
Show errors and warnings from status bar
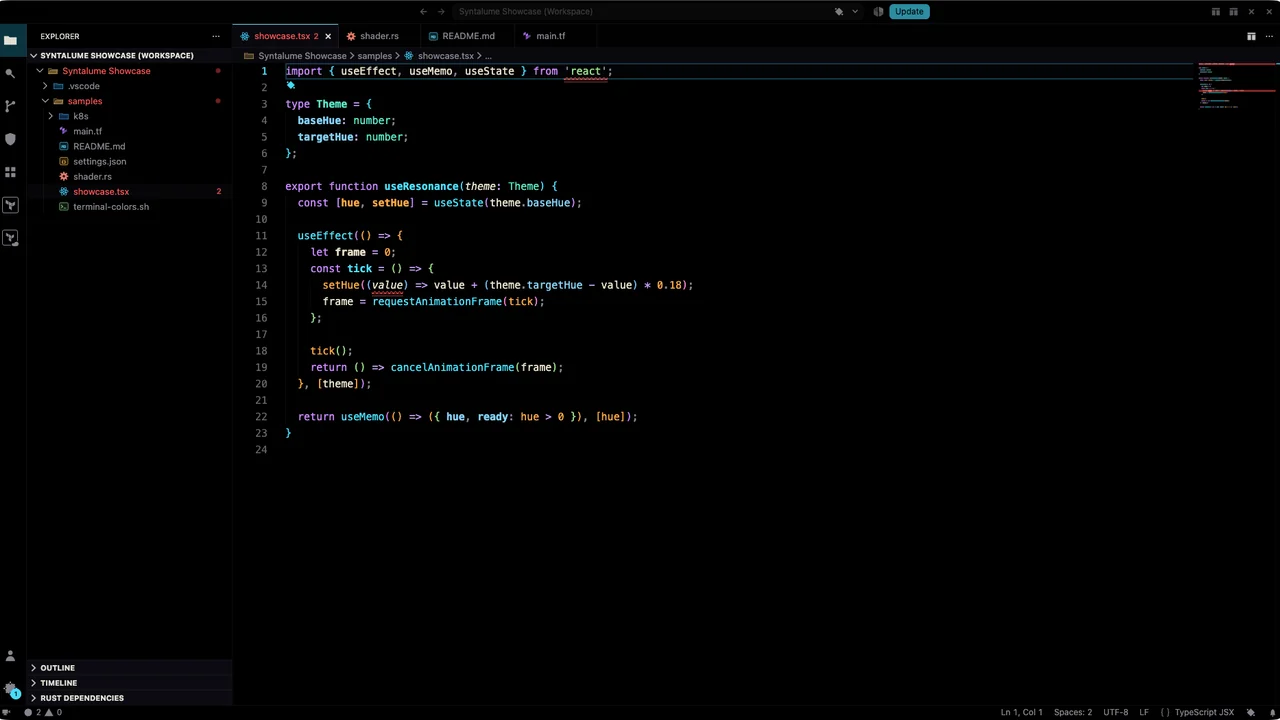point(44,712)
